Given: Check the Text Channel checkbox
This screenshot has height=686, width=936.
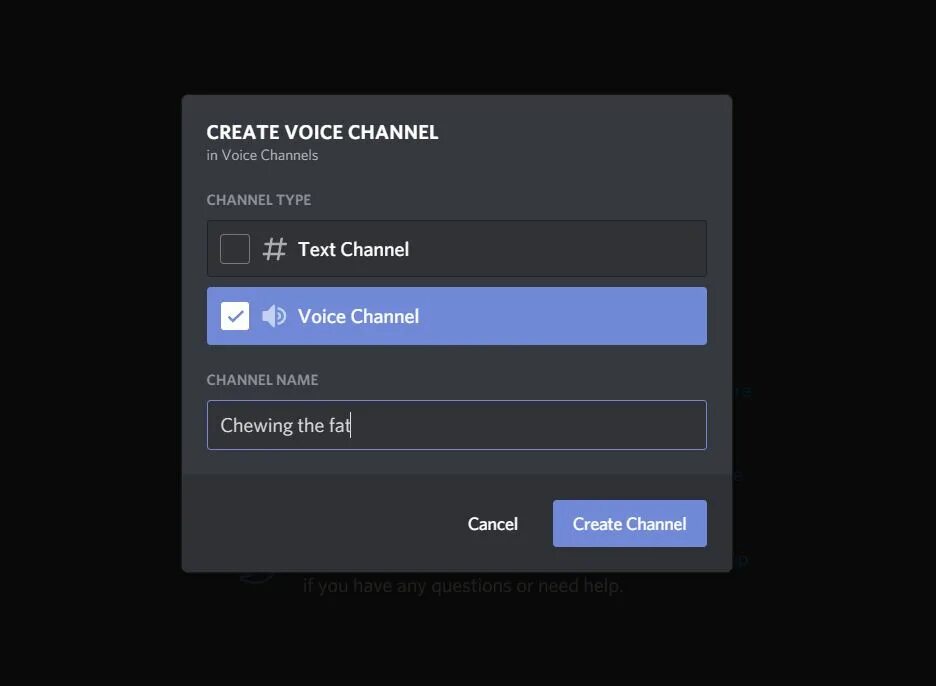Looking at the screenshot, I should (x=235, y=249).
